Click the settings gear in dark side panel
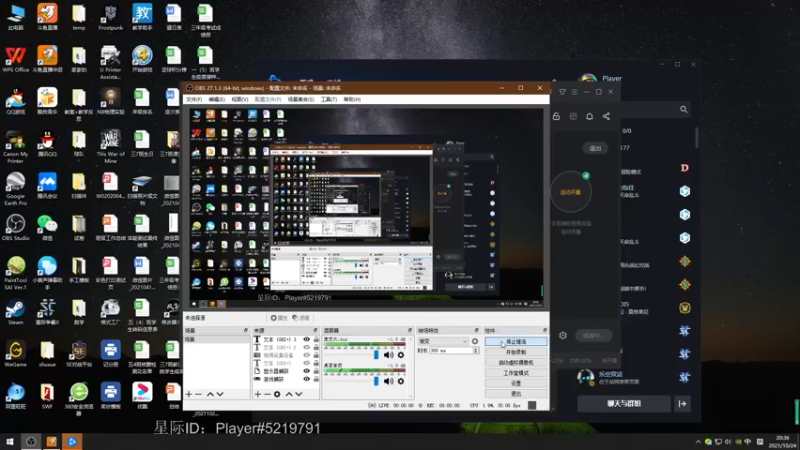800x450 pixels. [x=563, y=335]
